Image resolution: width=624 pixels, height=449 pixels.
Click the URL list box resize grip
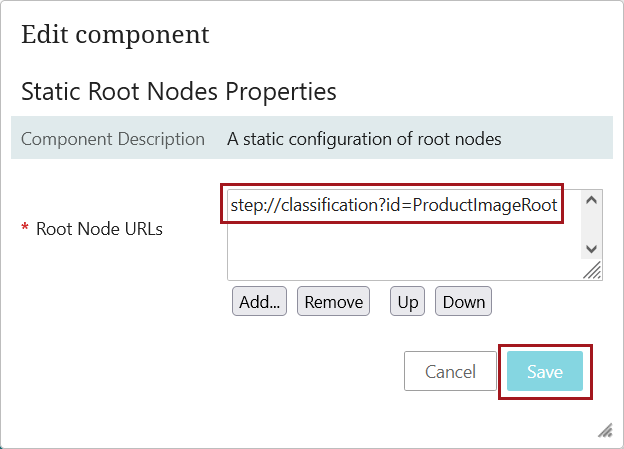(592, 270)
